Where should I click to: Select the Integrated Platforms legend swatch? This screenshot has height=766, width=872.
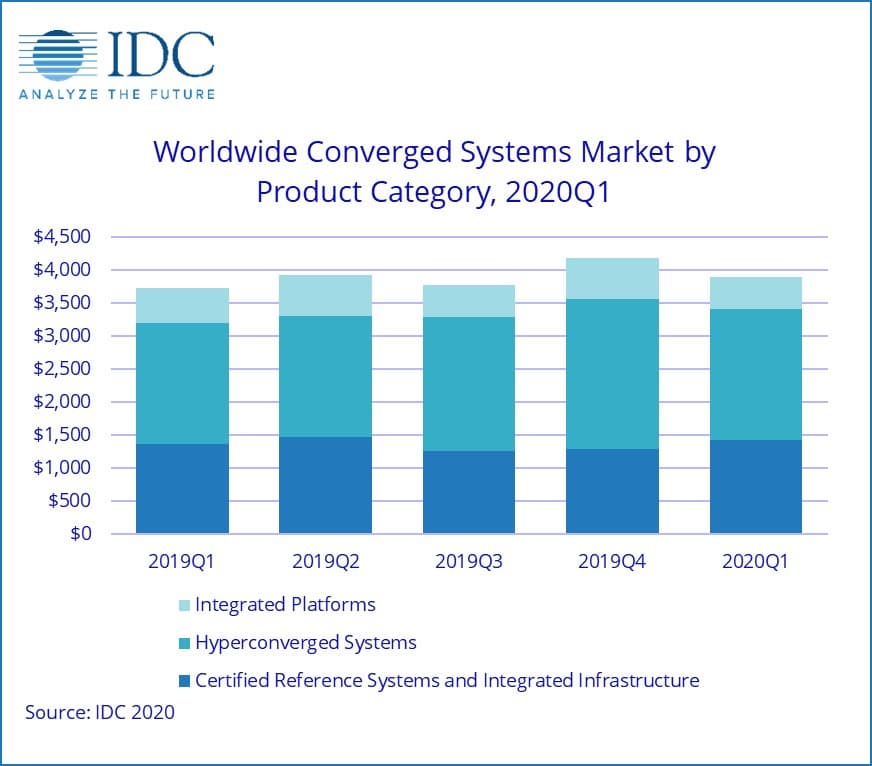pyautogui.click(x=184, y=605)
